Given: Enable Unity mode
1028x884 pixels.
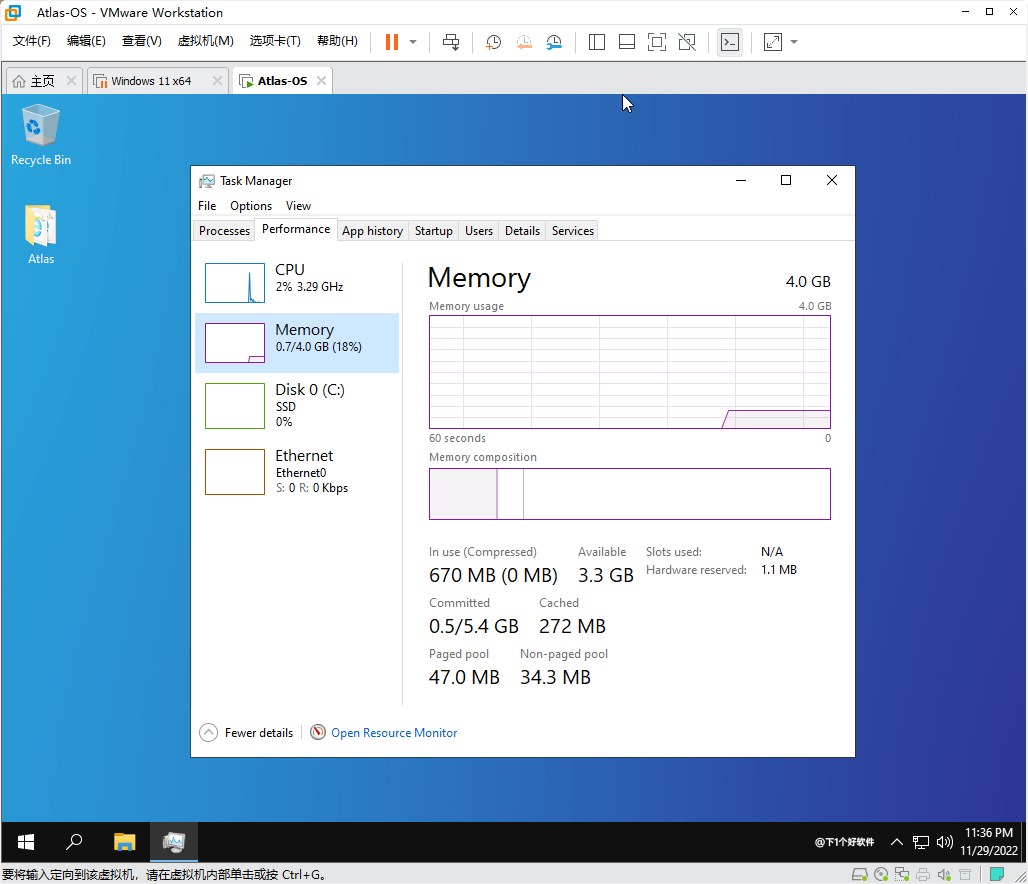Looking at the screenshot, I should pos(688,41).
